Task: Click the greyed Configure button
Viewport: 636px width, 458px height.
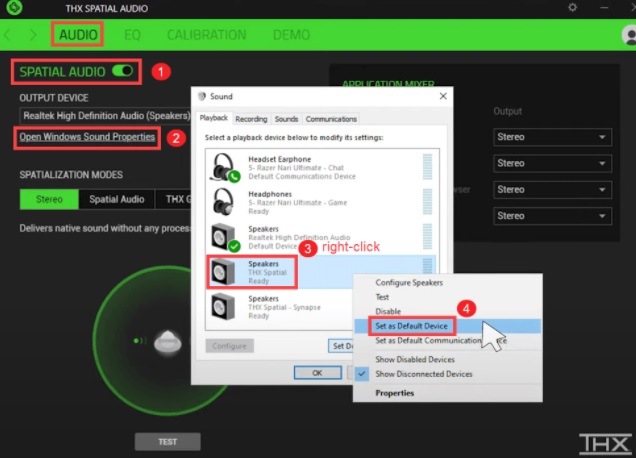Action: tap(229, 346)
